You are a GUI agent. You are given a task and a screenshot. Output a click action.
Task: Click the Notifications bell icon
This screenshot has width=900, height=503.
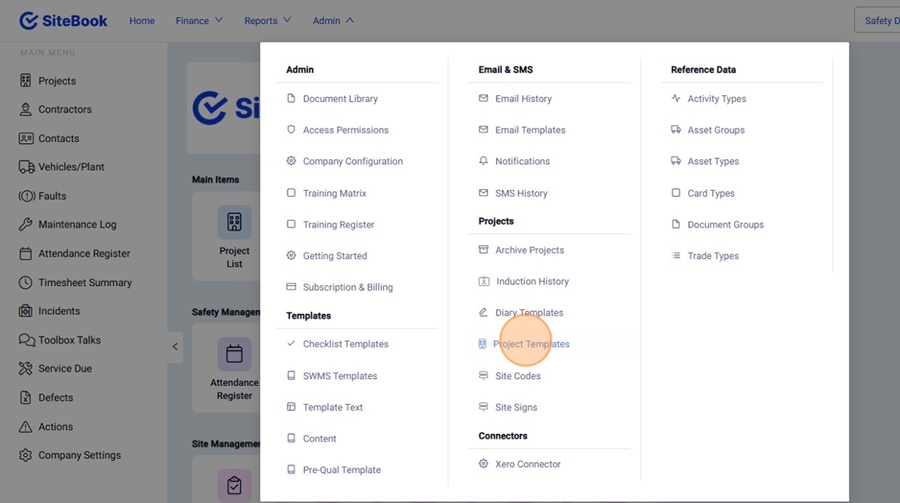(x=484, y=161)
